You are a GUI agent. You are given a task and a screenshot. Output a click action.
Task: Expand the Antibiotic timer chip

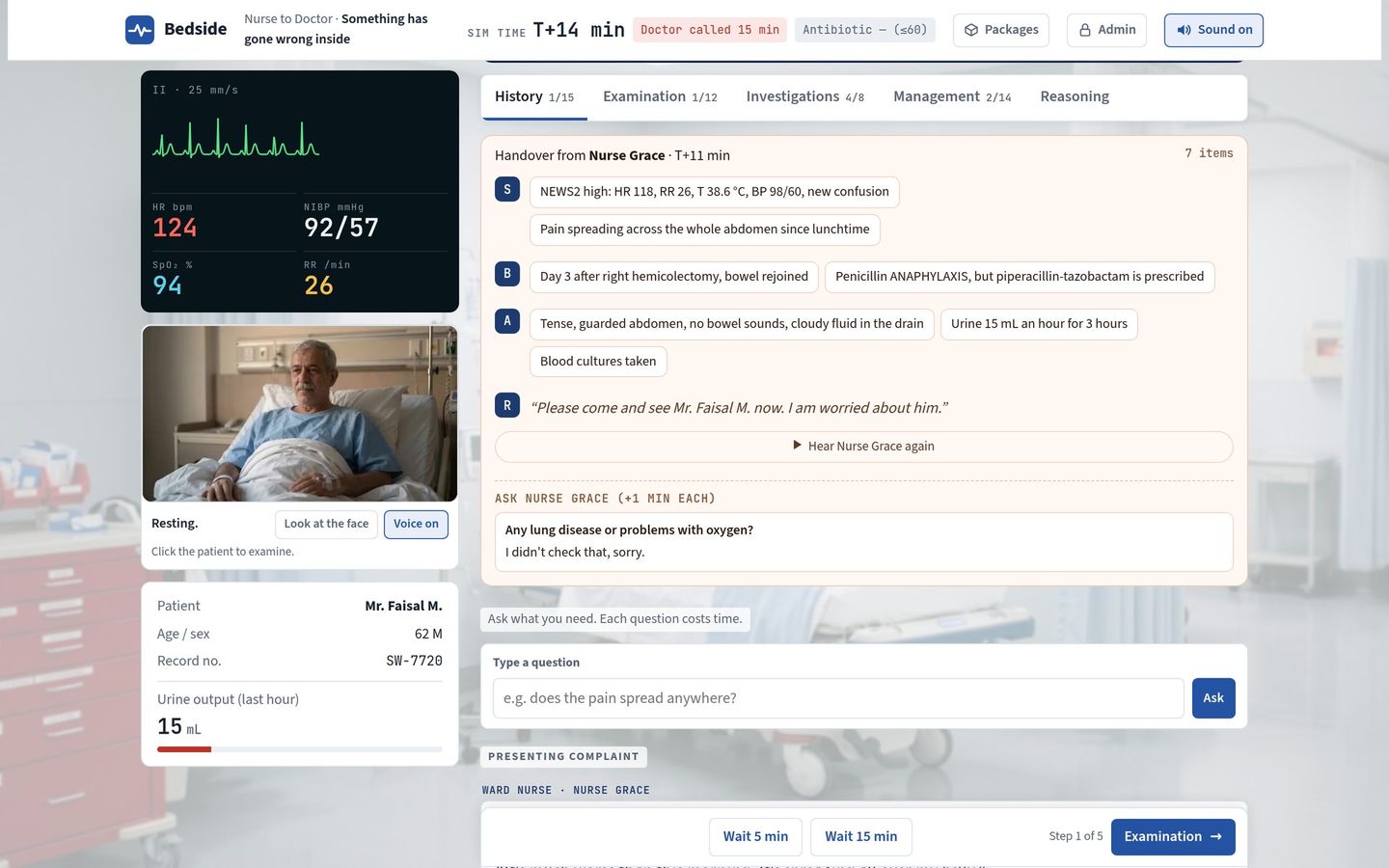coord(864,30)
